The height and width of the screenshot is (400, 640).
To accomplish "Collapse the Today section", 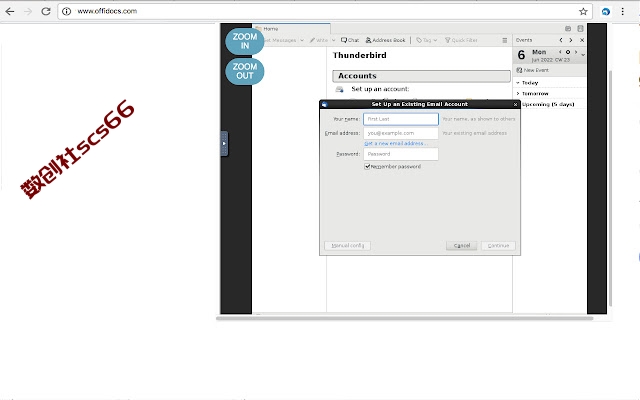I will (x=518, y=82).
